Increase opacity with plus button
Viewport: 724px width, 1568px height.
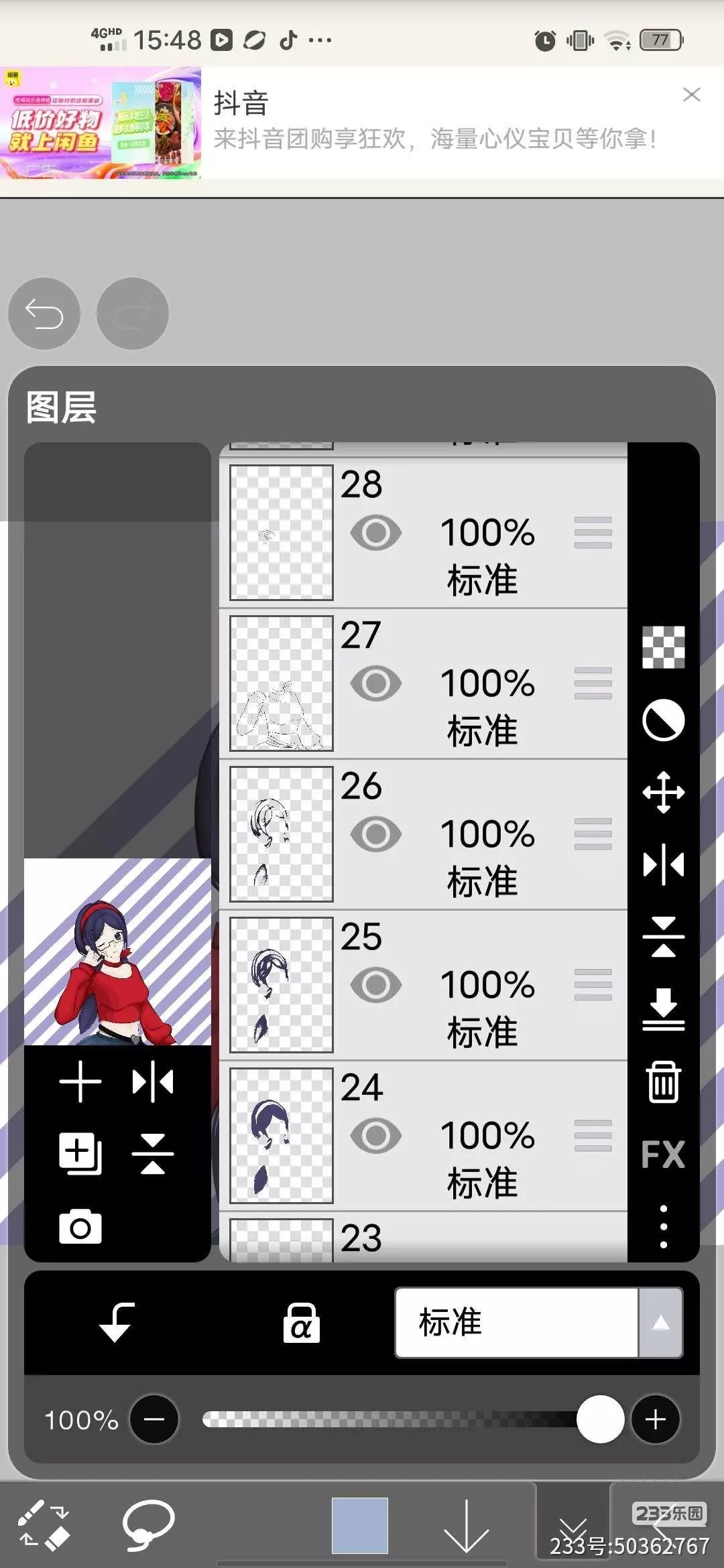655,1419
